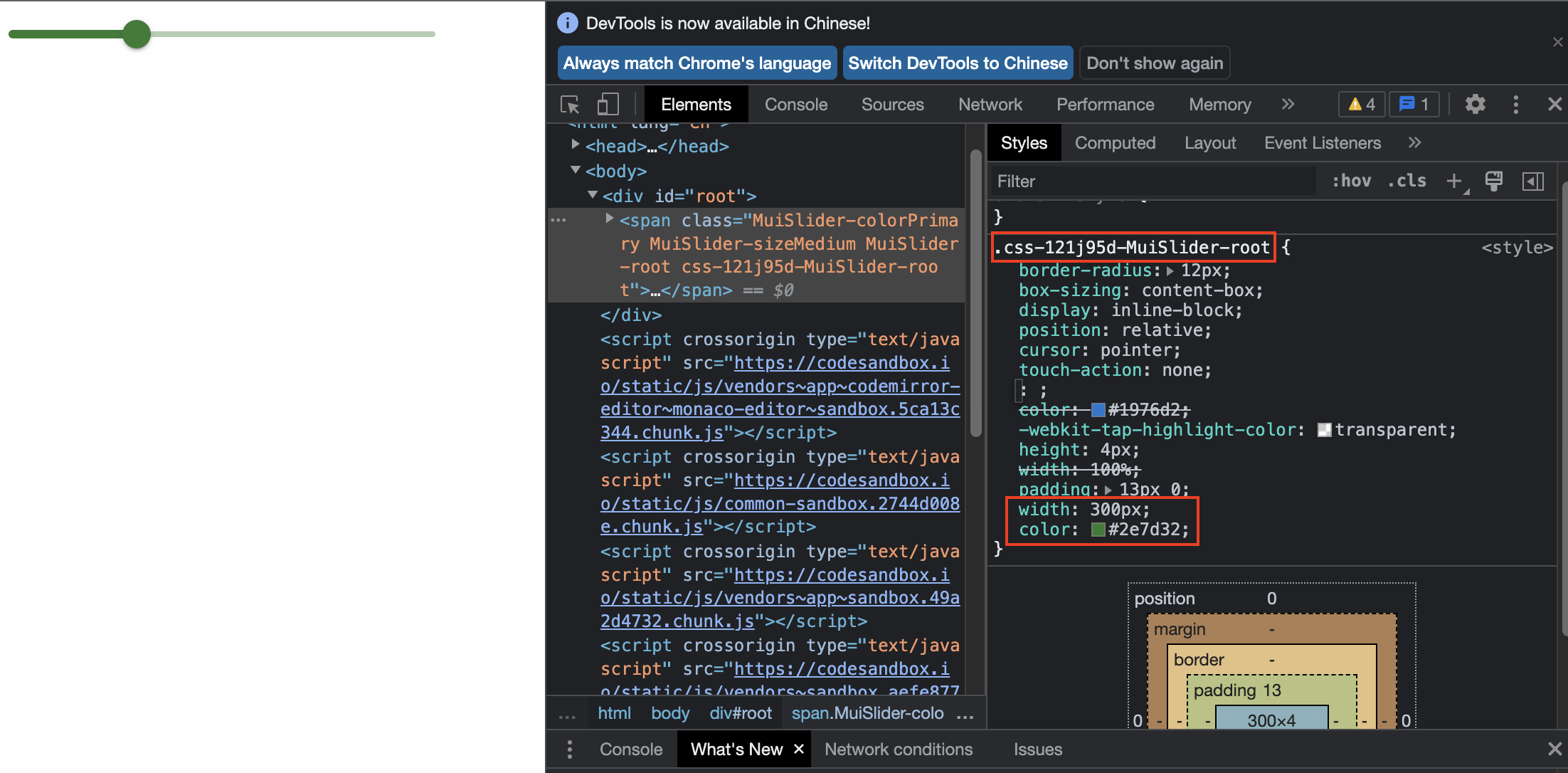Click the DevTools overflow menu icon
This screenshot has width=1568, height=773.
(x=1515, y=105)
